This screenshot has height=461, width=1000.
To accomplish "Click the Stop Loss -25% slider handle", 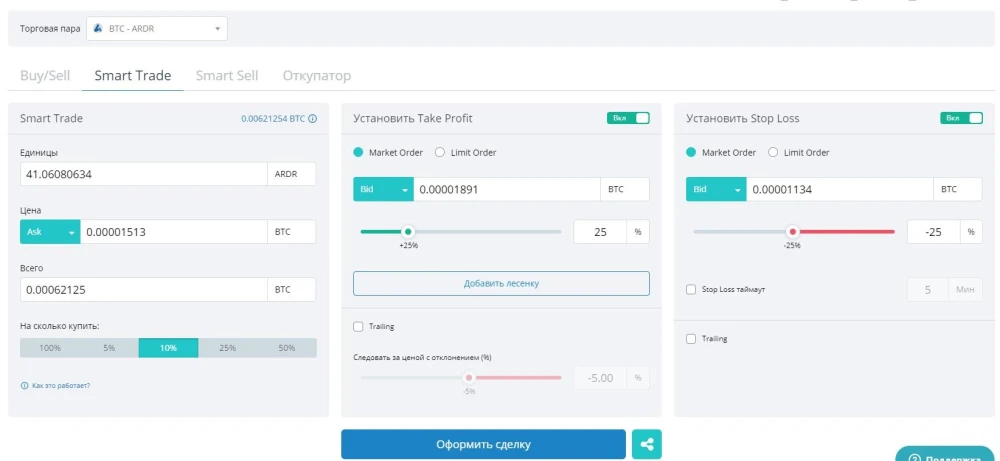I will point(793,231).
